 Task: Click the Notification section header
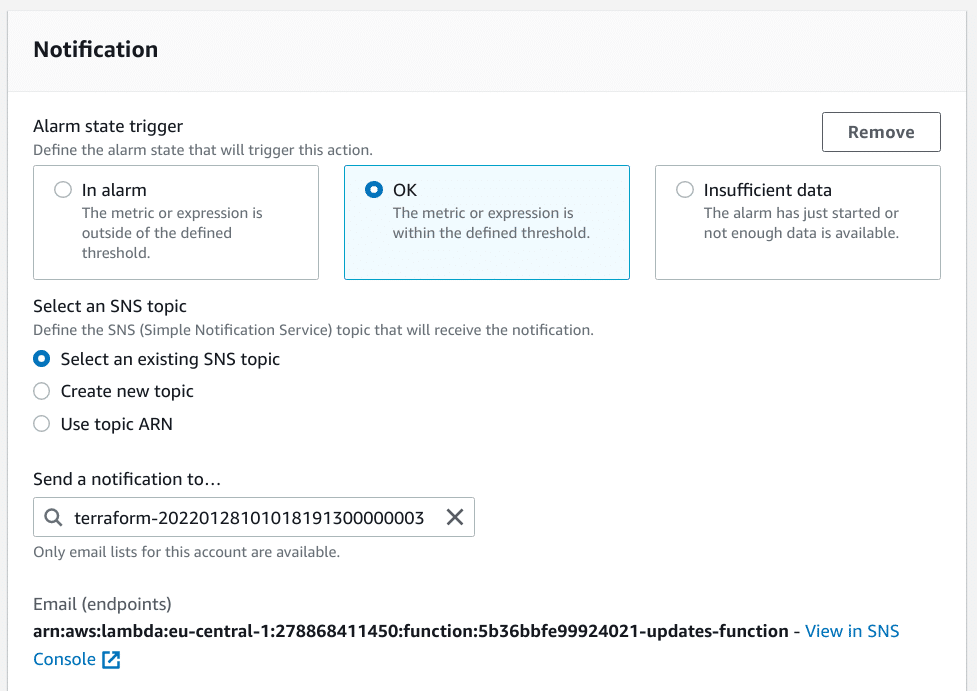tap(95, 48)
